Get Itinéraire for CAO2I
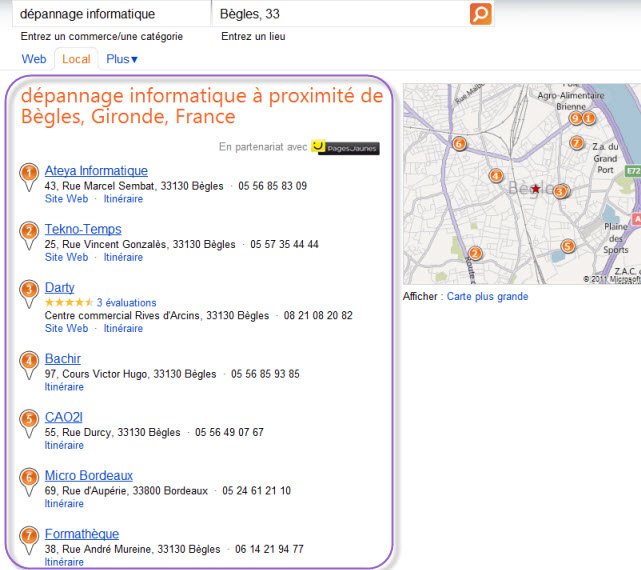Viewport: 641px width, 570px height. 64,445
